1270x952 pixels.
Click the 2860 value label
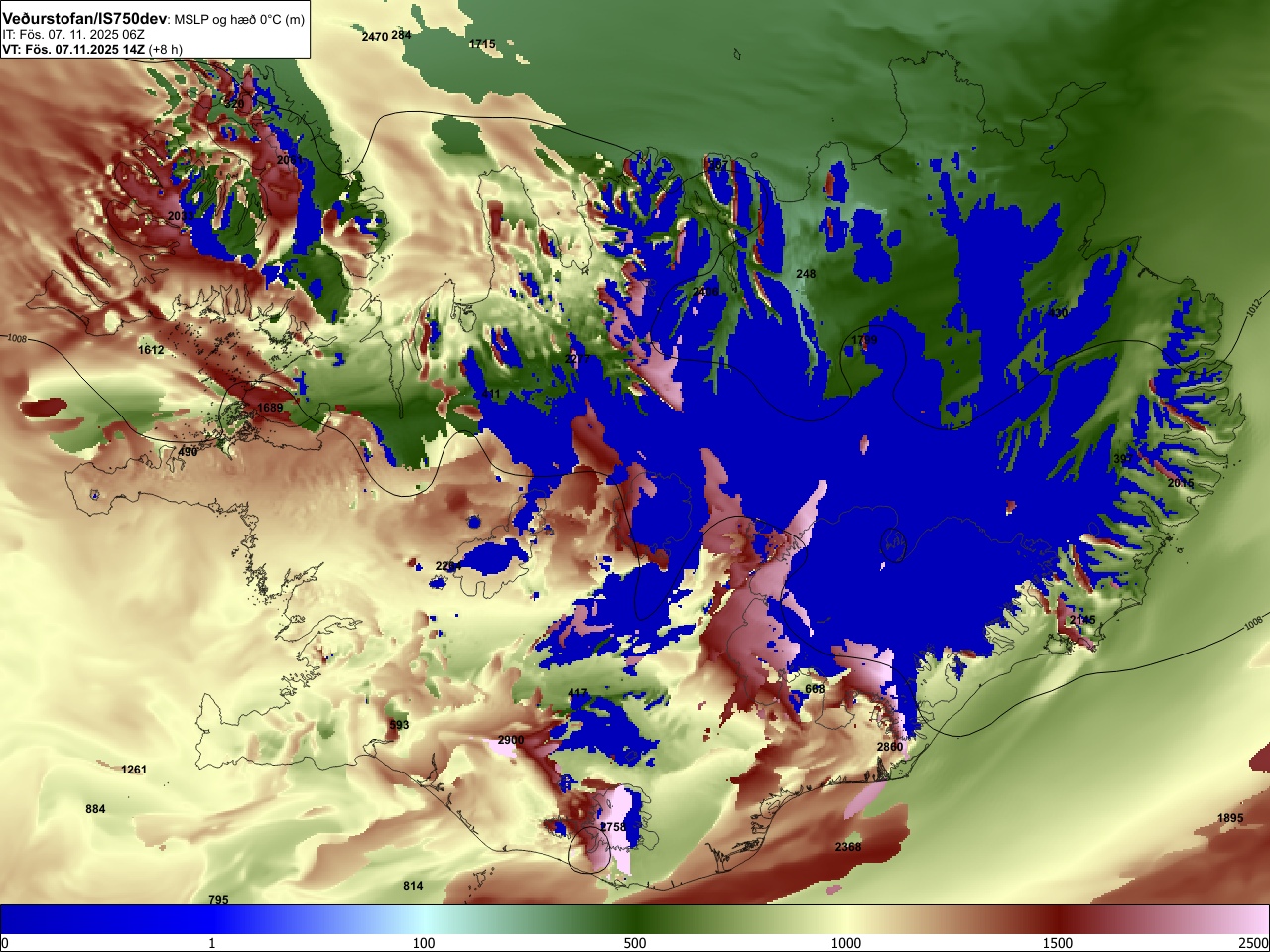point(890,747)
